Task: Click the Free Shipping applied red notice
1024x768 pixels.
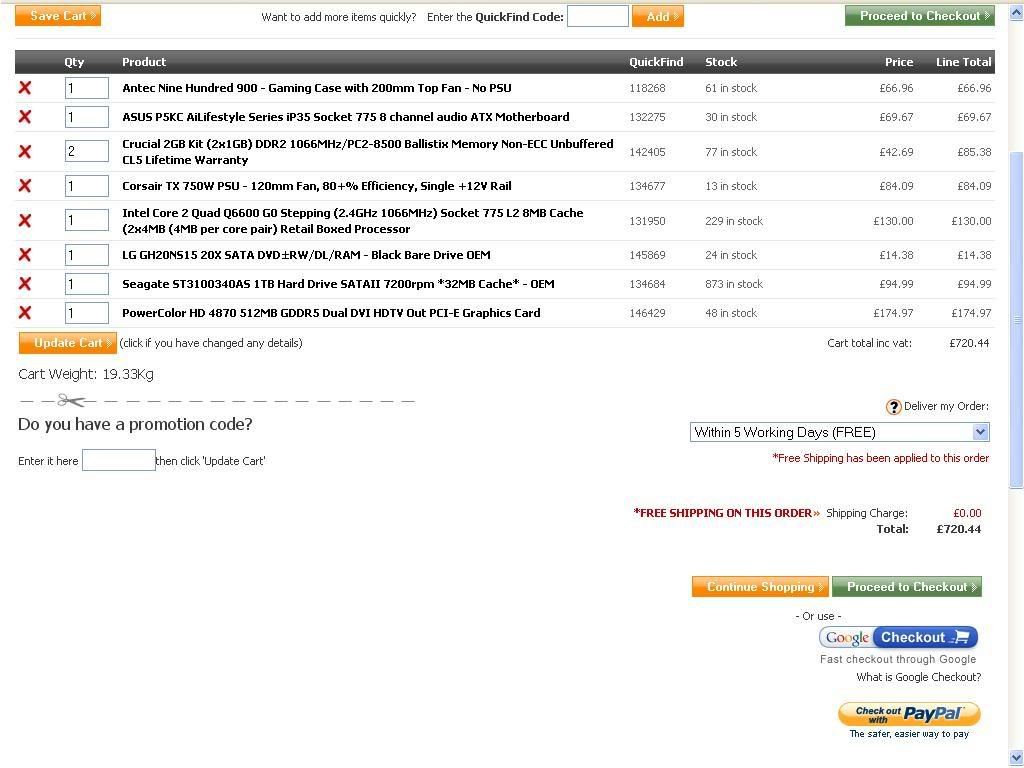Action: tap(880, 458)
